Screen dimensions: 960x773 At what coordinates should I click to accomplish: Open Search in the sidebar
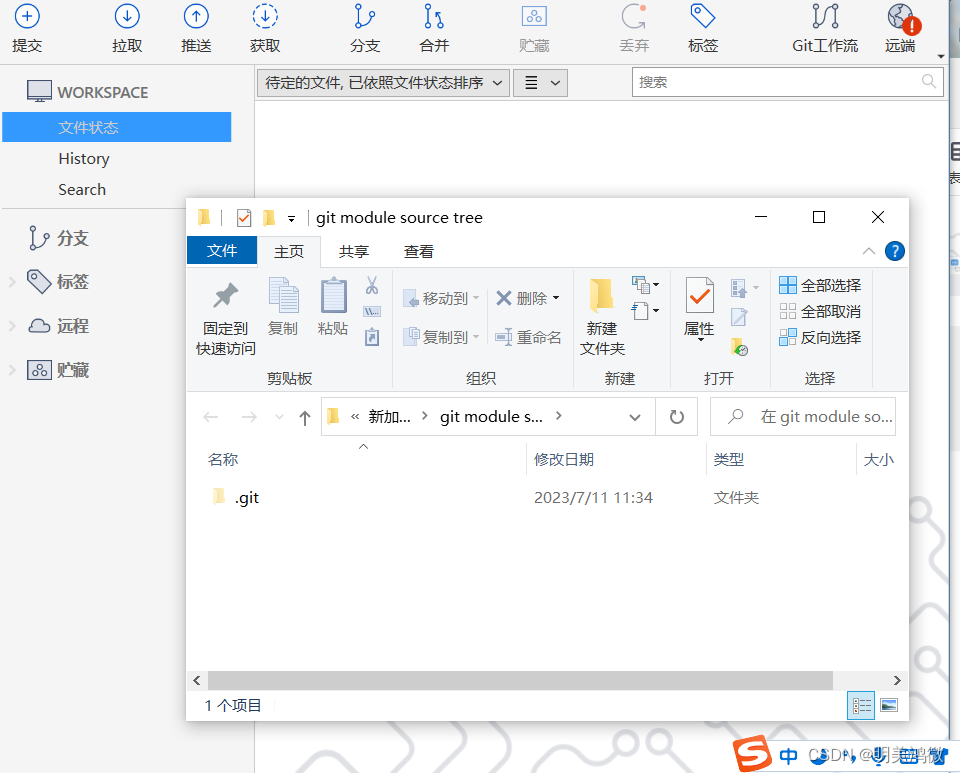(x=82, y=190)
